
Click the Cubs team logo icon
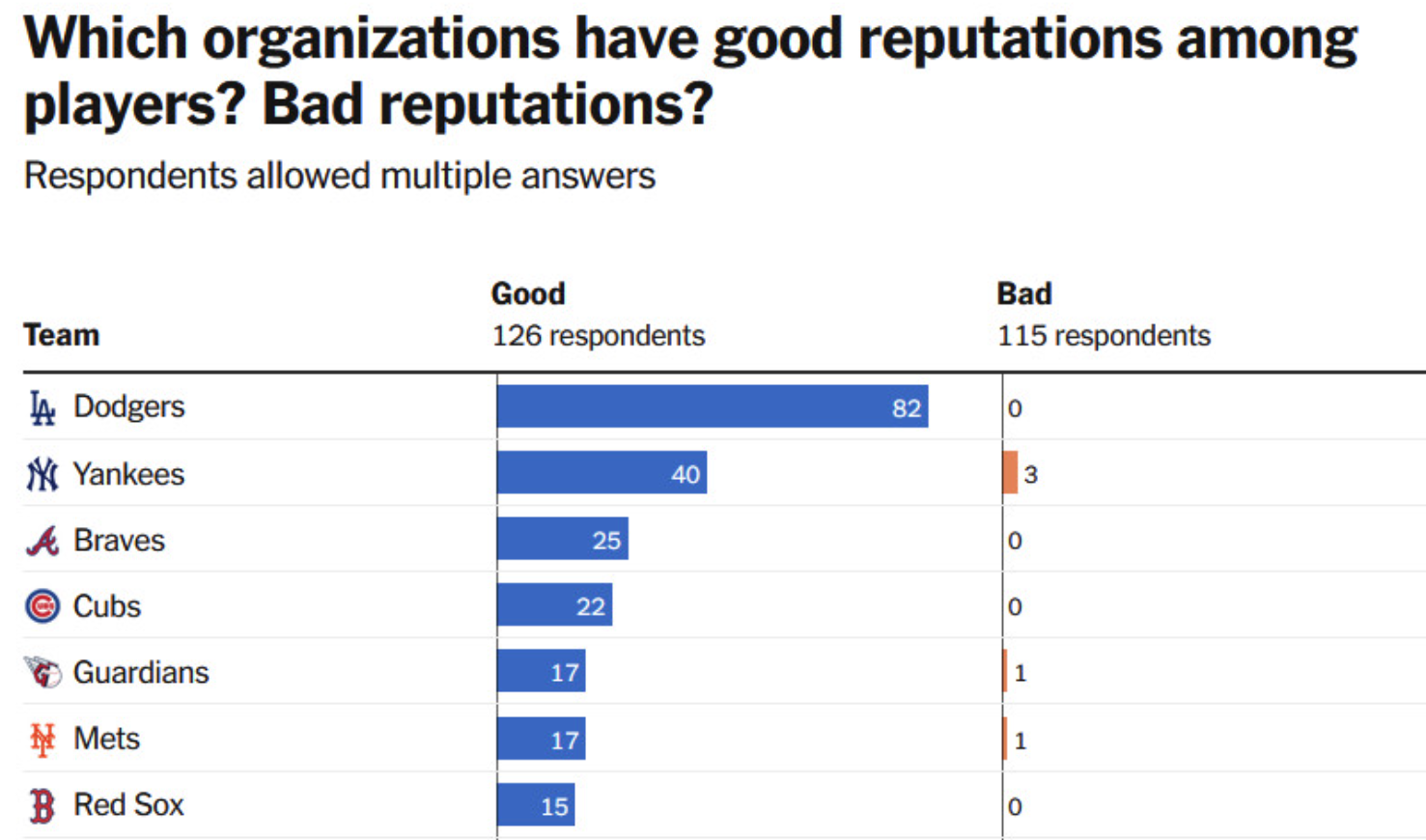tap(42, 606)
